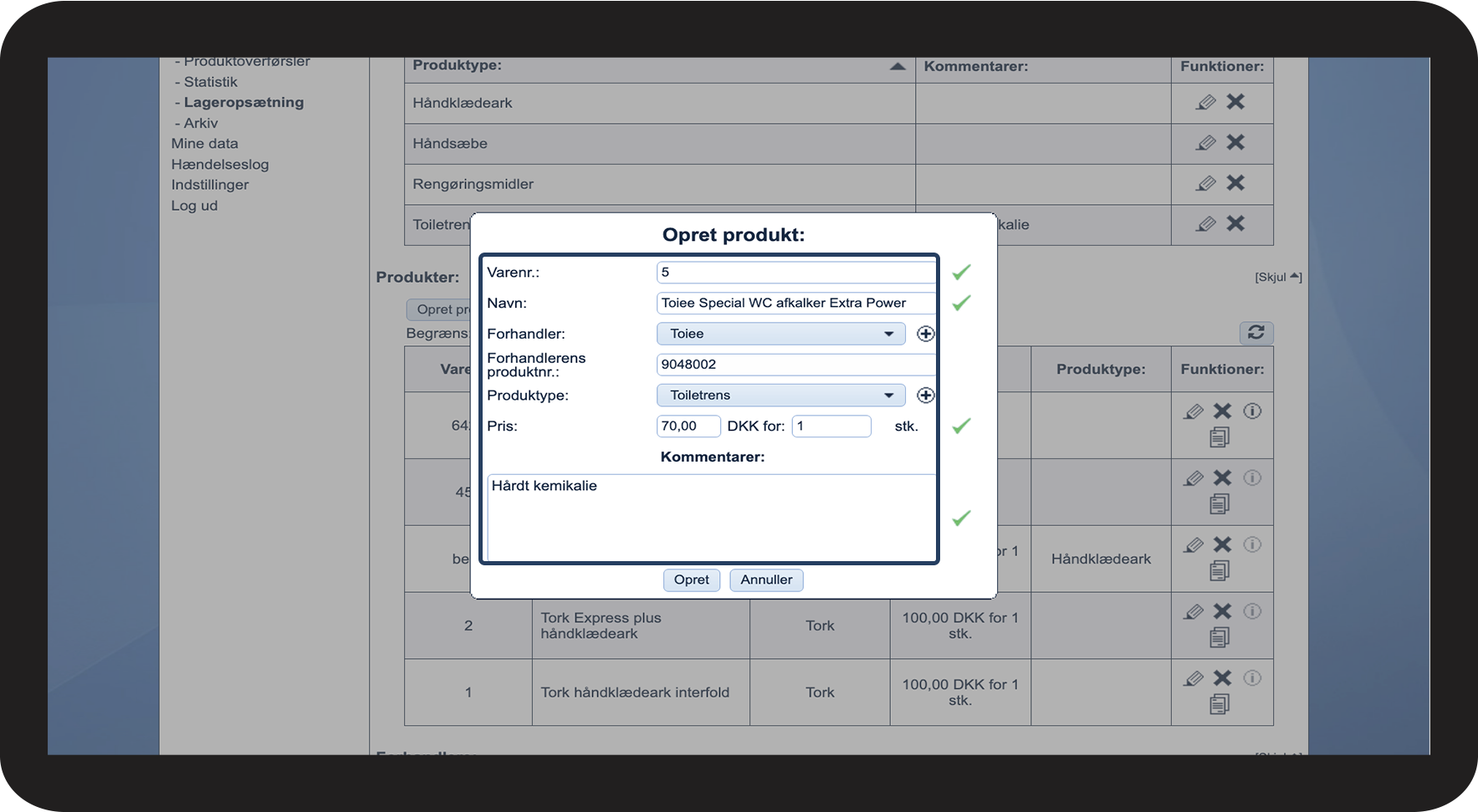Delete the Rengøringsmidler product type
The height and width of the screenshot is (812, 1478).
[x=1235, y=182]
